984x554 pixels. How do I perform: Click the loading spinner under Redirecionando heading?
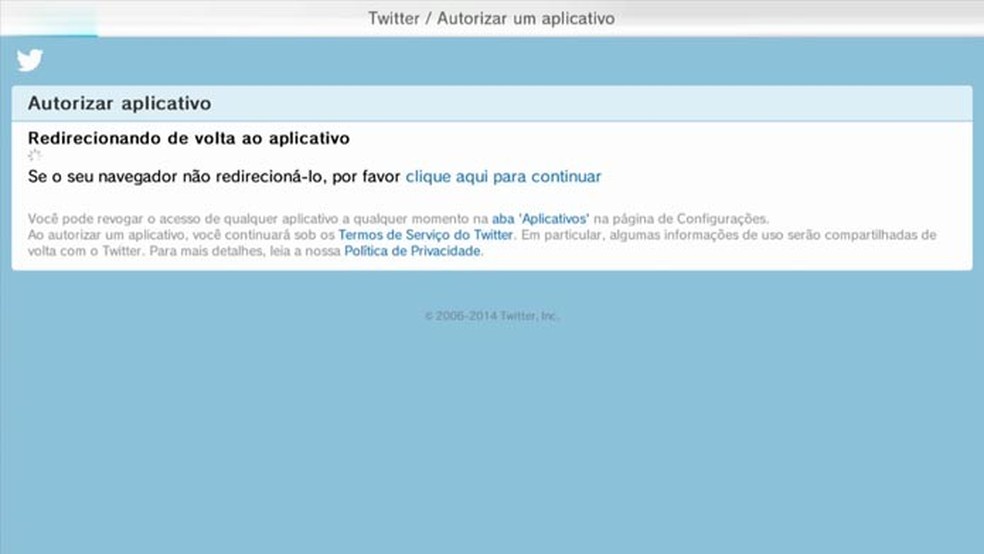click(x=34, y=155)
